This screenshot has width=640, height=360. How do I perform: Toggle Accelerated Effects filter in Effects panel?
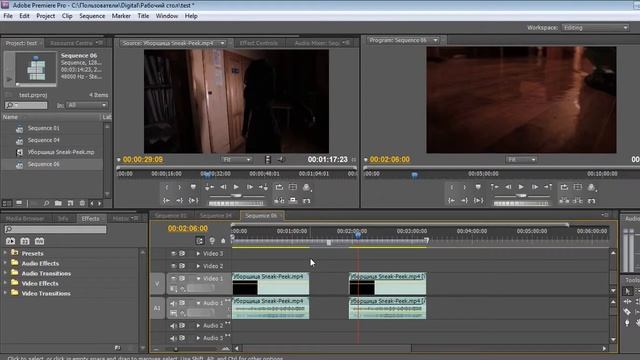pyautogui.click(x=10, y=241)
